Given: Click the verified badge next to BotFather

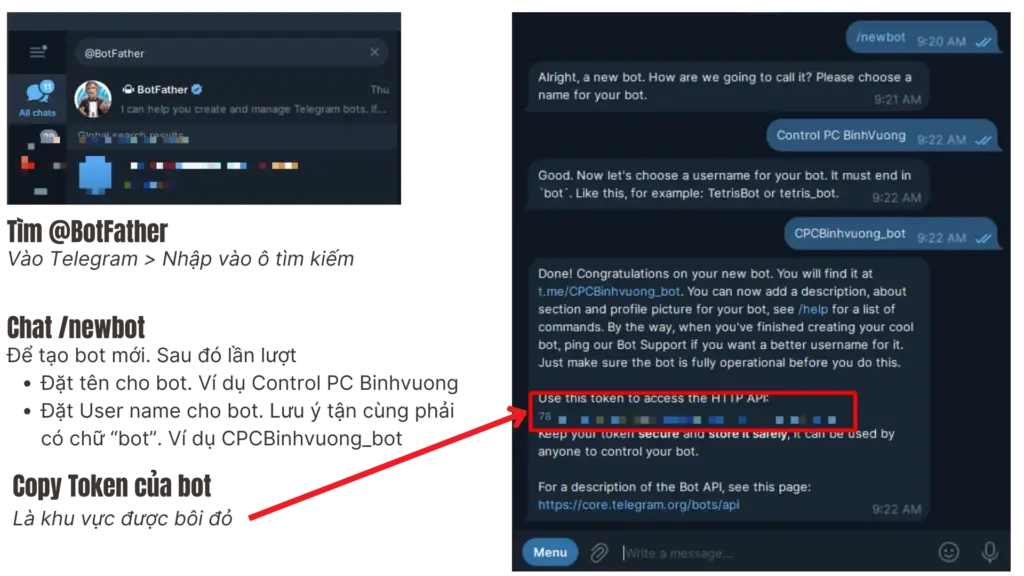Looking at the screenshot, I should pos(197,89).
